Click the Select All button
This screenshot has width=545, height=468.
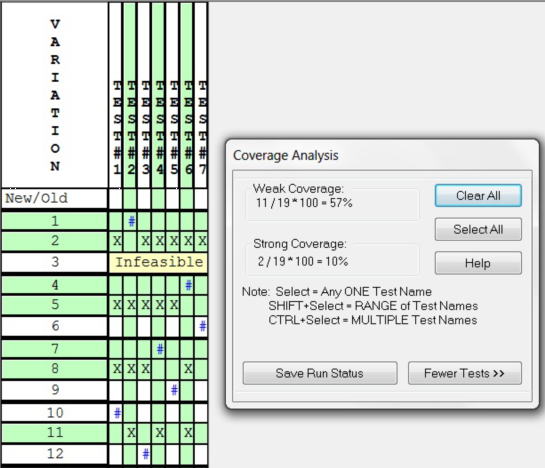(478, 229)
